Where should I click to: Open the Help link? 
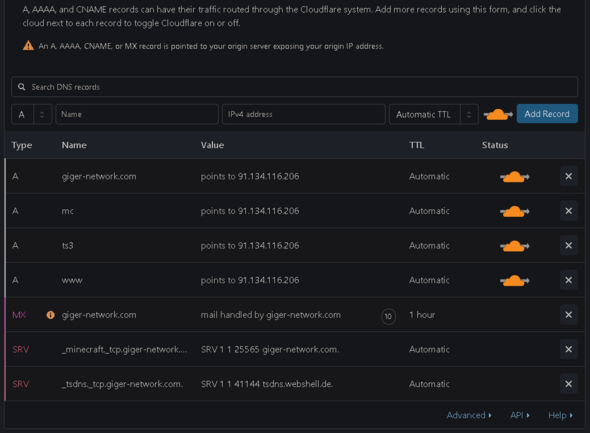coord(560,415)
